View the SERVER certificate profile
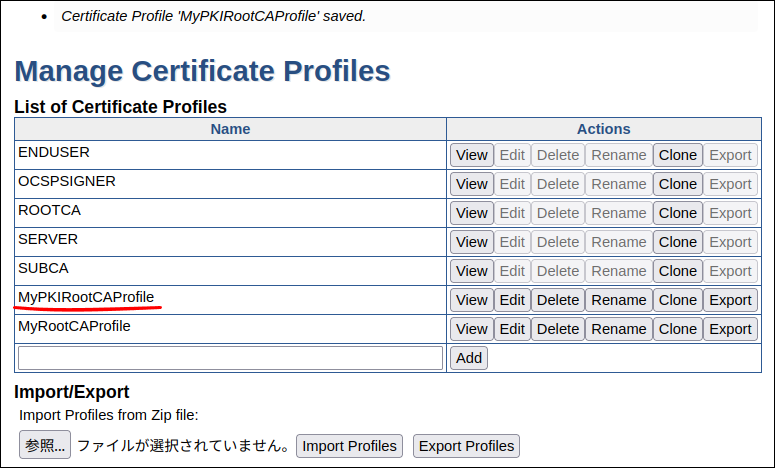The height and width of the screenshot is (468, 775). pos(471,242)
